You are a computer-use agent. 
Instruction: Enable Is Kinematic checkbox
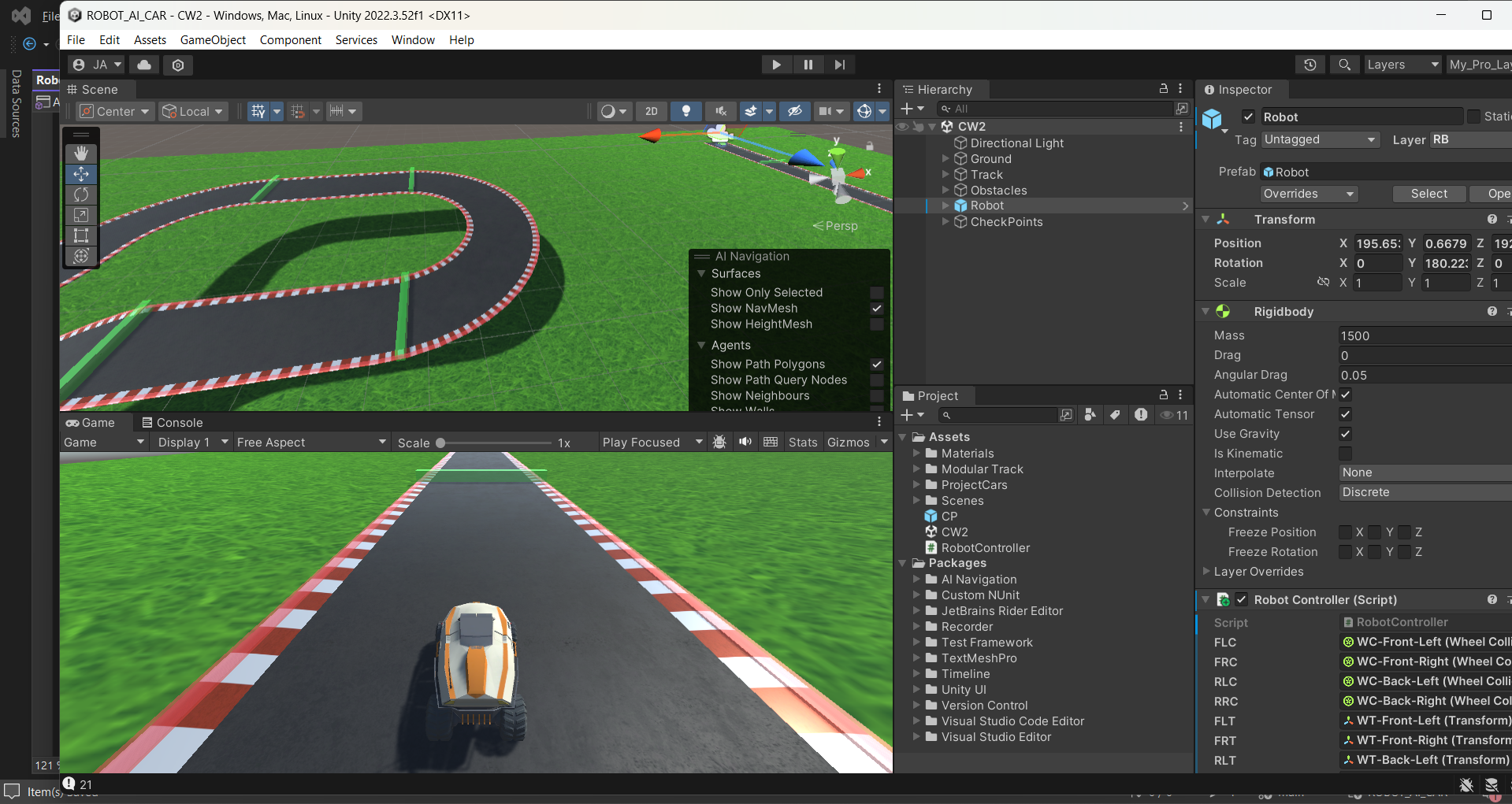tap(1345, 454)
